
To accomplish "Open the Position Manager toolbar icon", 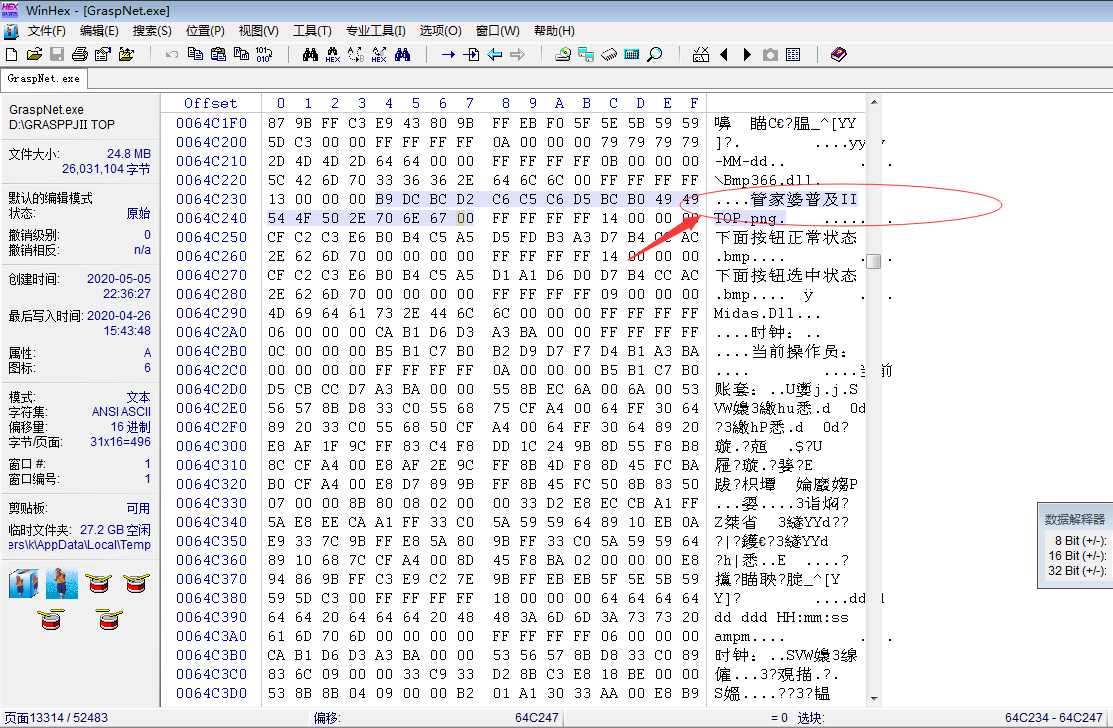I will [701, 55].
